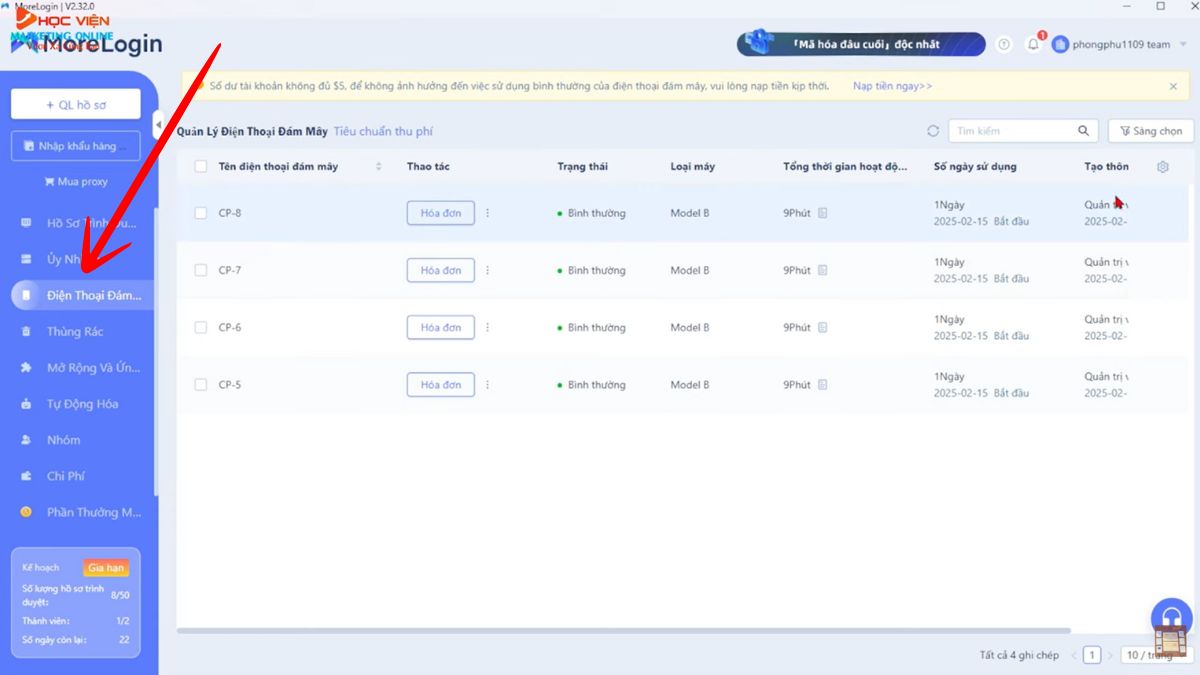1200x675 pixels.
Task: Select page 1 in pagination
Action: (x=1092, y=655)
